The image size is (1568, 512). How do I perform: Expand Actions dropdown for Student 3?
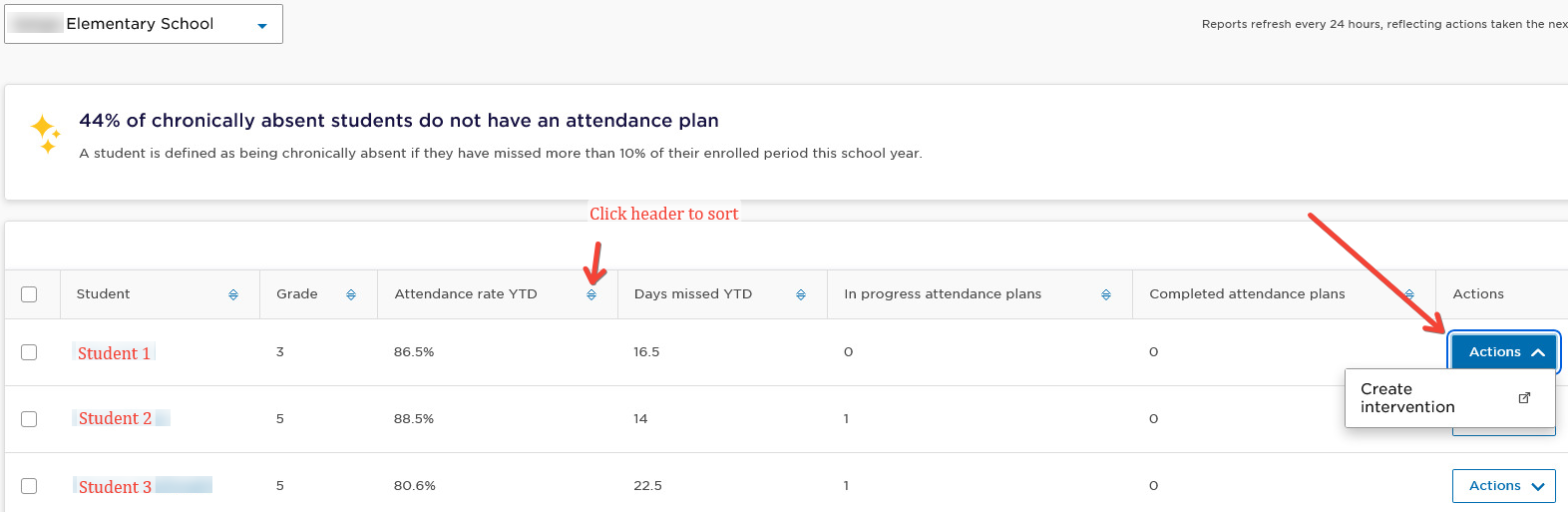(1503, 486)
